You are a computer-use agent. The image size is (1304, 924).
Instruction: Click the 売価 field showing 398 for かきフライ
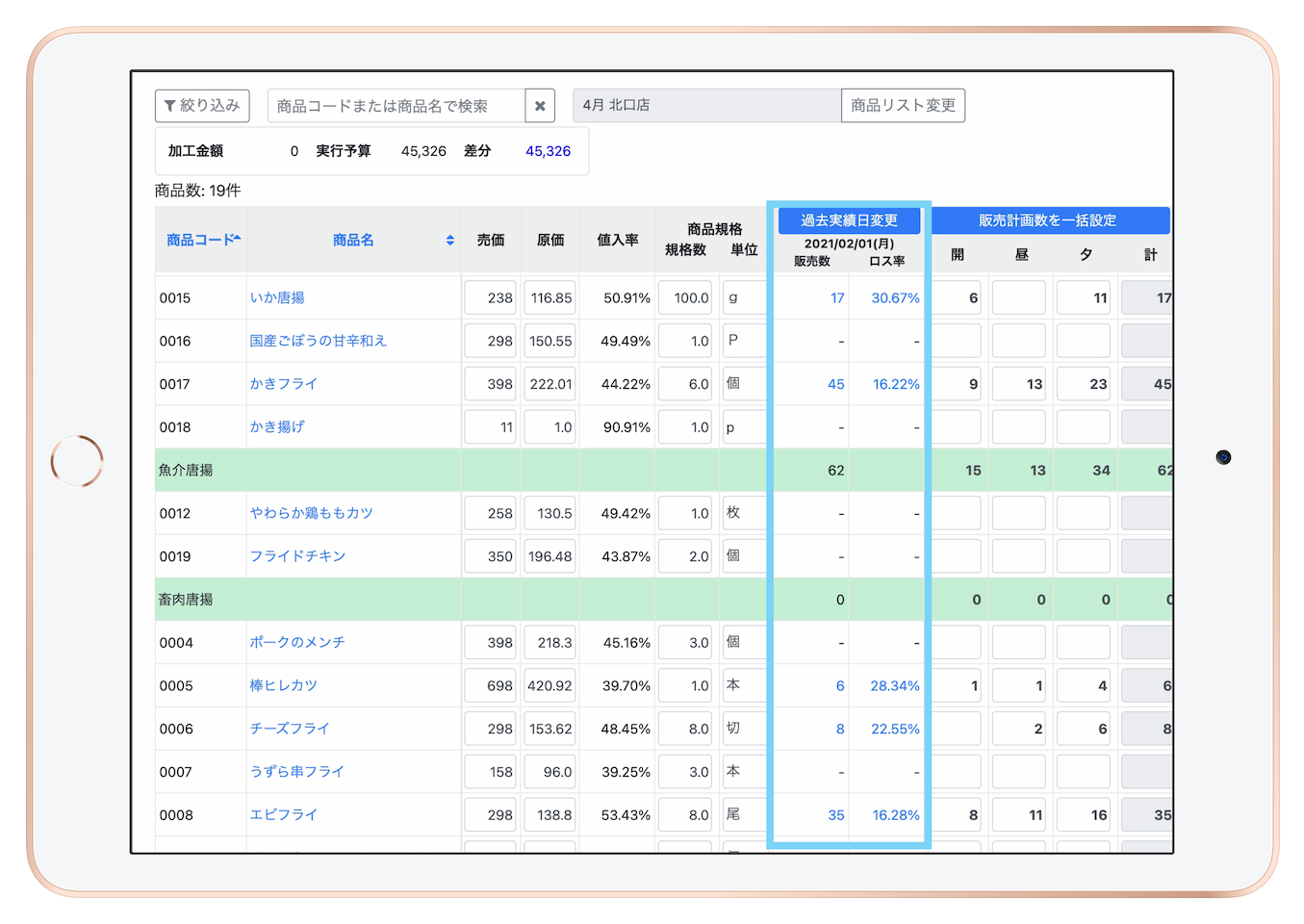coord(491,384)
